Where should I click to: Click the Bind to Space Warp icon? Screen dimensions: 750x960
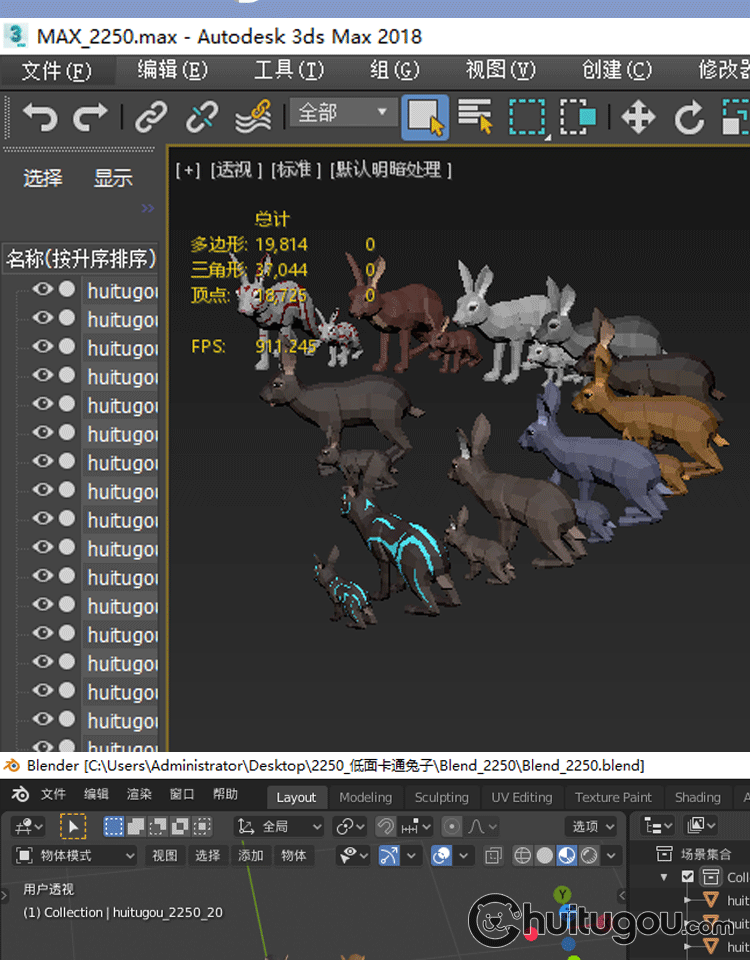(253, 117)
